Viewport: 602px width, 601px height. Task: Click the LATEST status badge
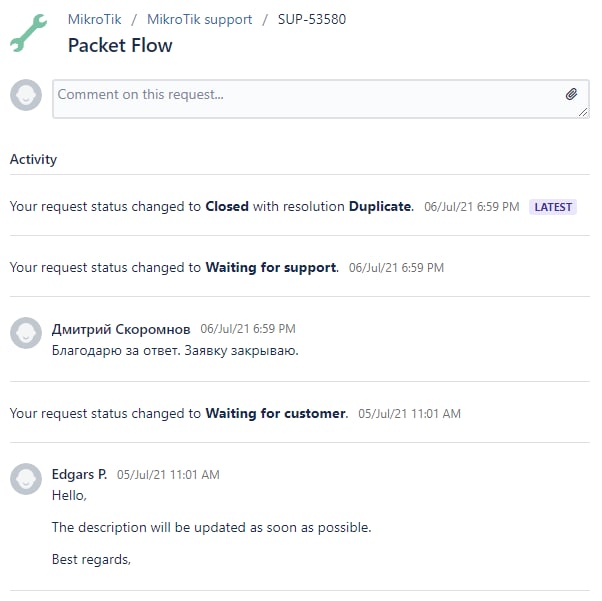pos(553,207)
